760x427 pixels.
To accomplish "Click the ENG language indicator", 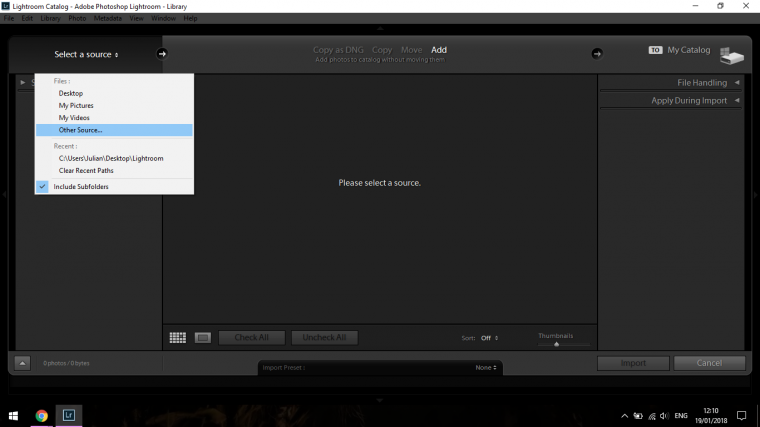I will click(x=681, y=416).
